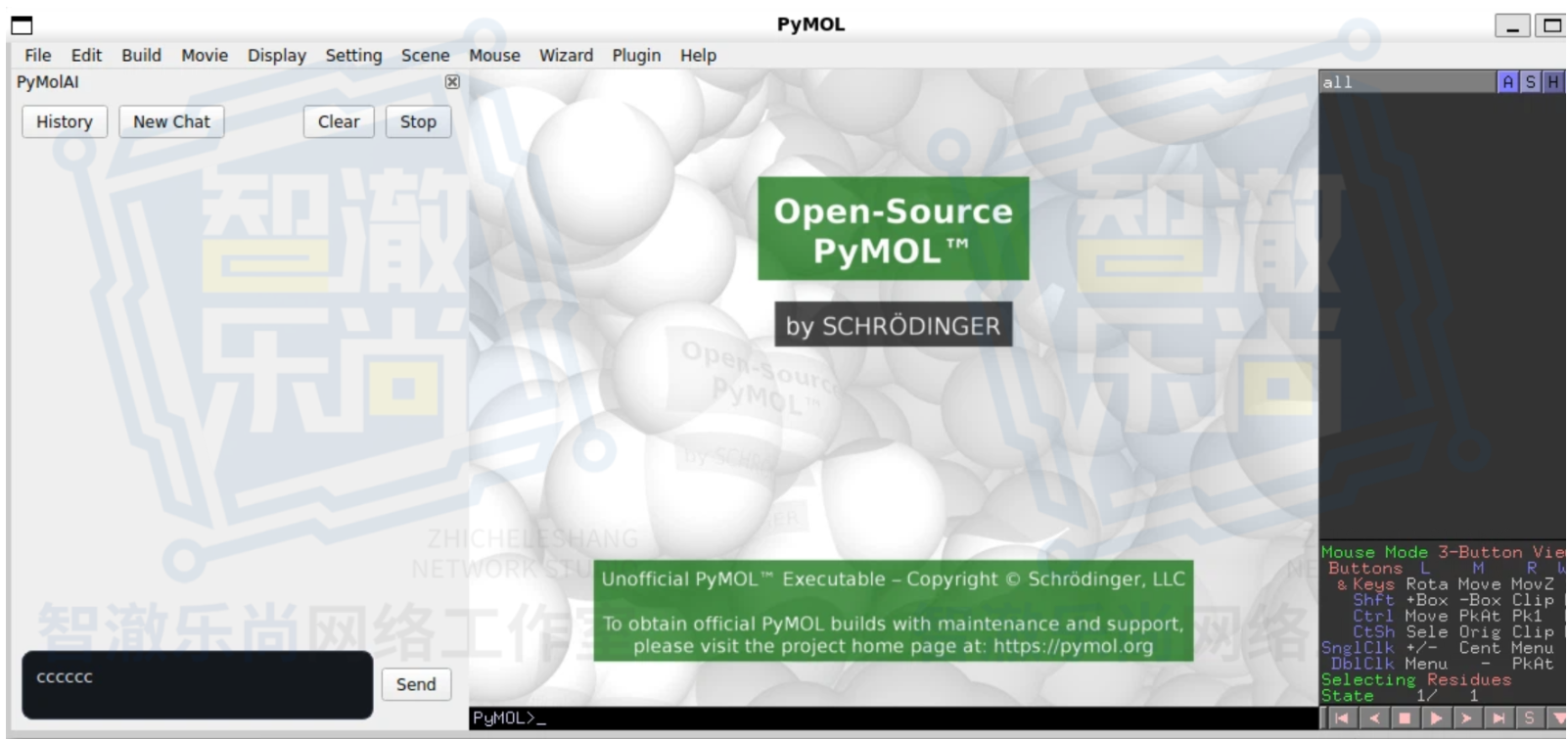Jump to last frame of movie
The height and width of the screenshot is (740, 1568).
point(1498,718)
